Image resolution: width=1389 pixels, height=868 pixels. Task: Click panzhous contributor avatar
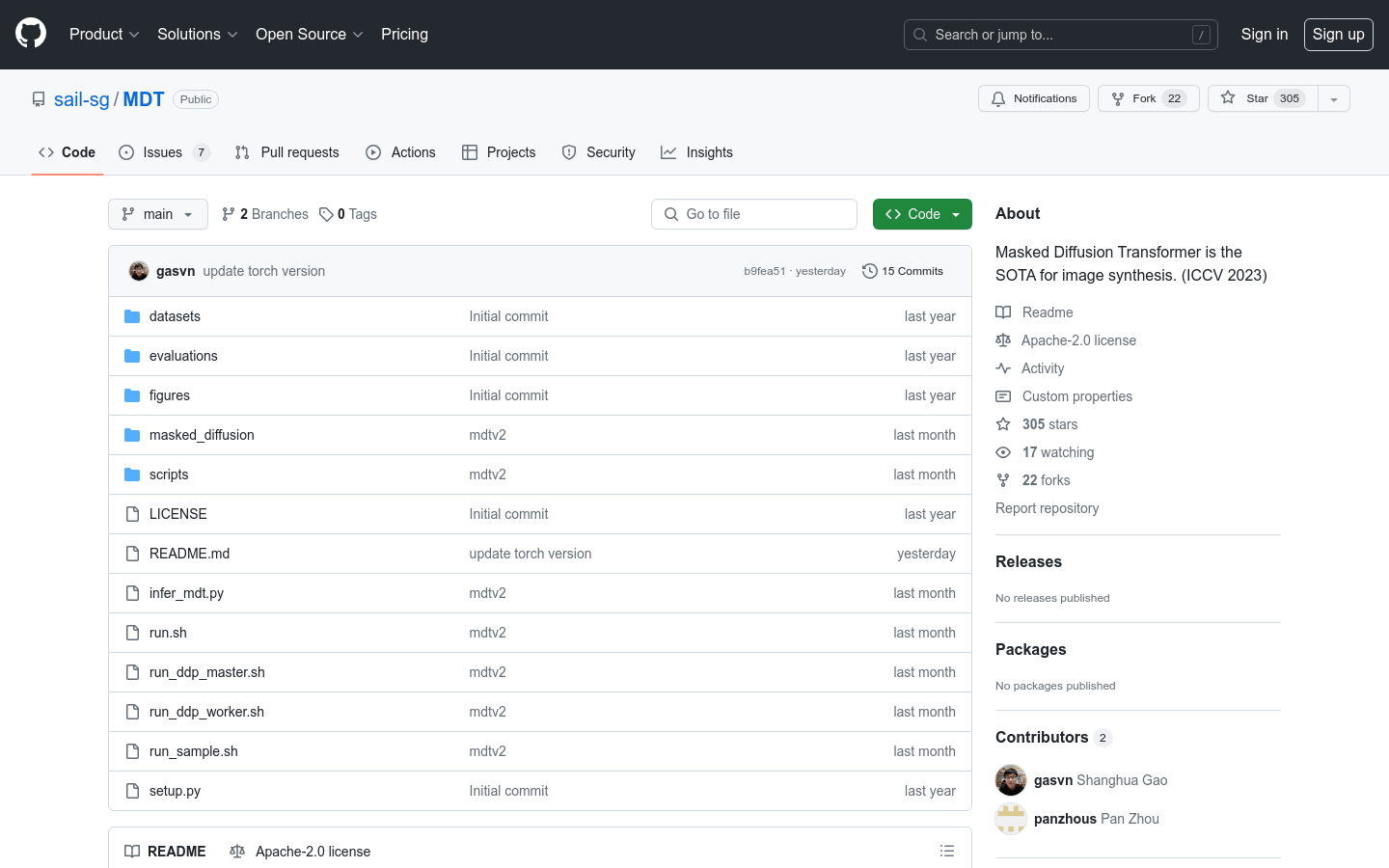tap(1010, 819)
